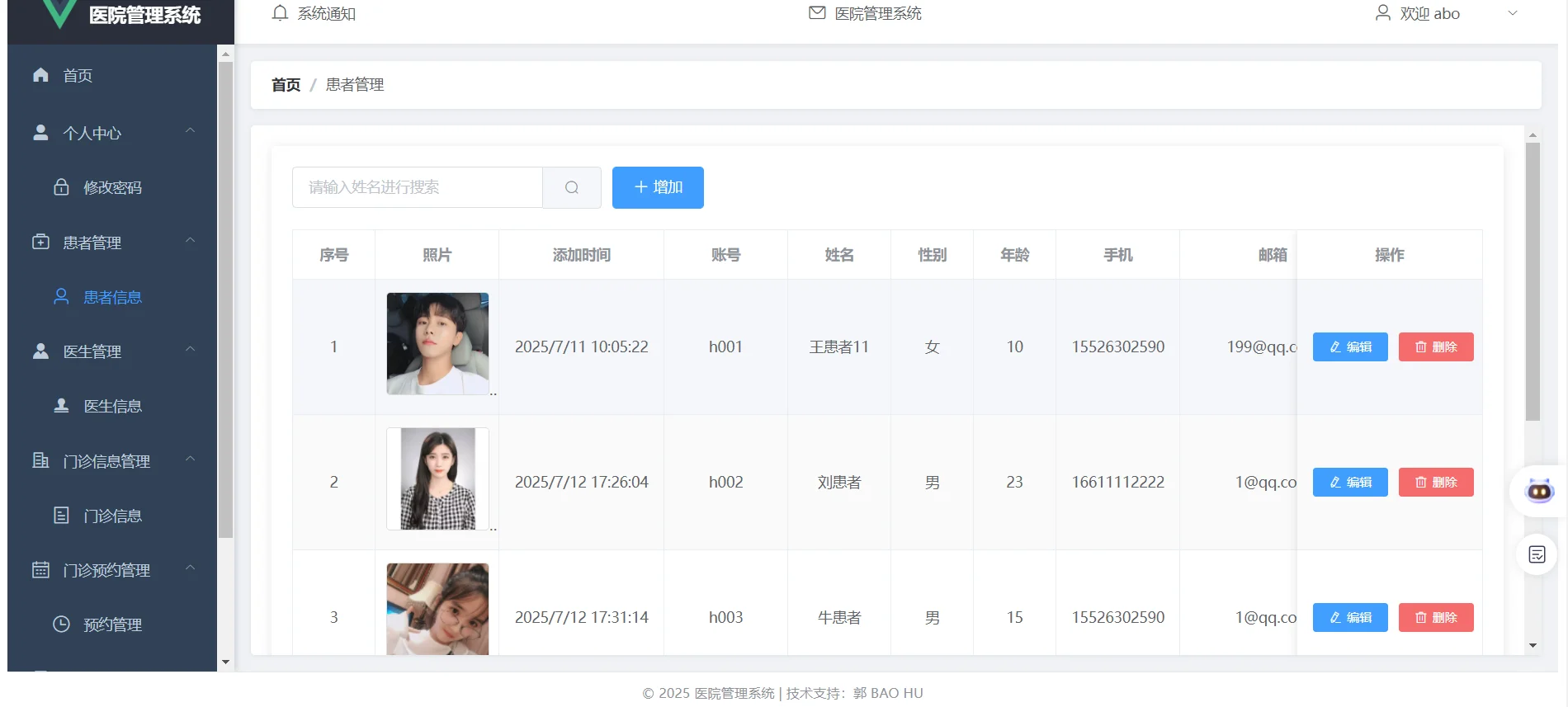1568x707 pixels.
Task: Click the 医院管理系统 sidebar title
Action: (x=145, y=15)
